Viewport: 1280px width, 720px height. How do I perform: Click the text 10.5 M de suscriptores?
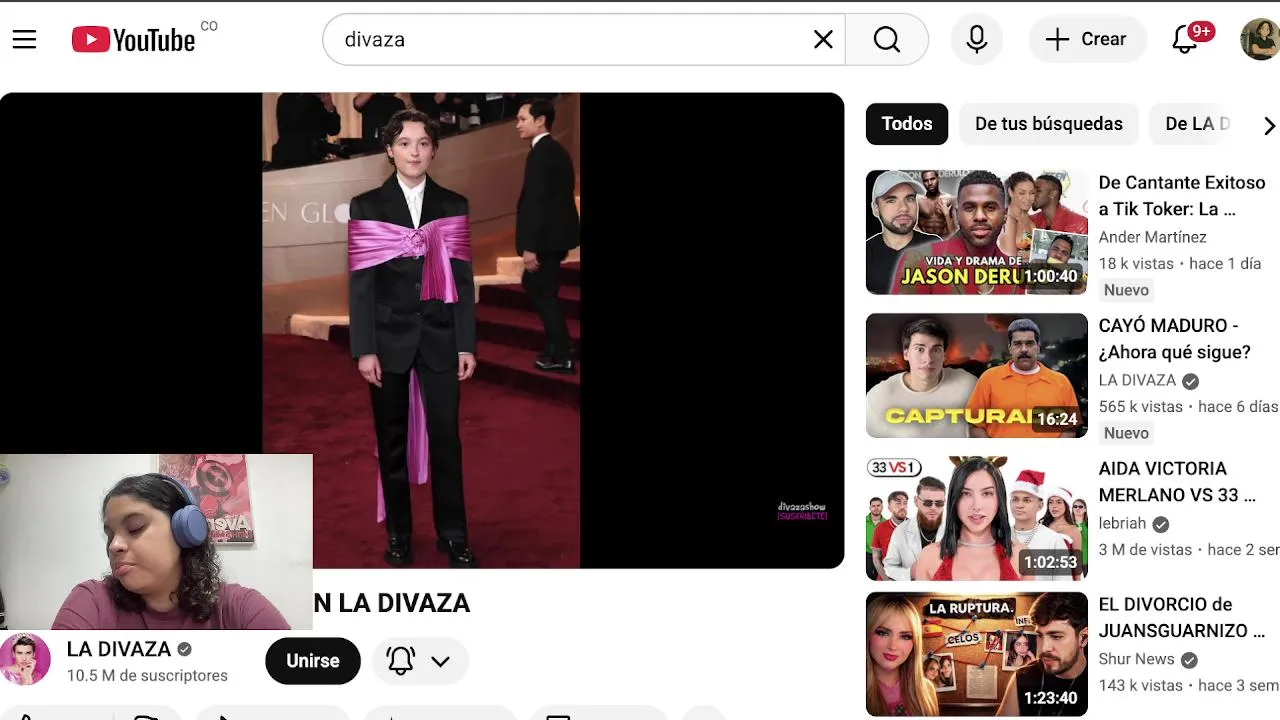pyautogui.click(x=147, y=676)
